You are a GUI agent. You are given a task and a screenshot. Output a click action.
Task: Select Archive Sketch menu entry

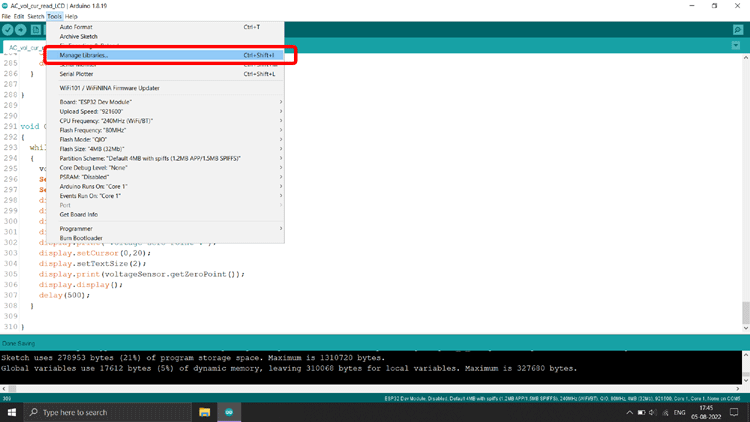click(x=165, y=36)
